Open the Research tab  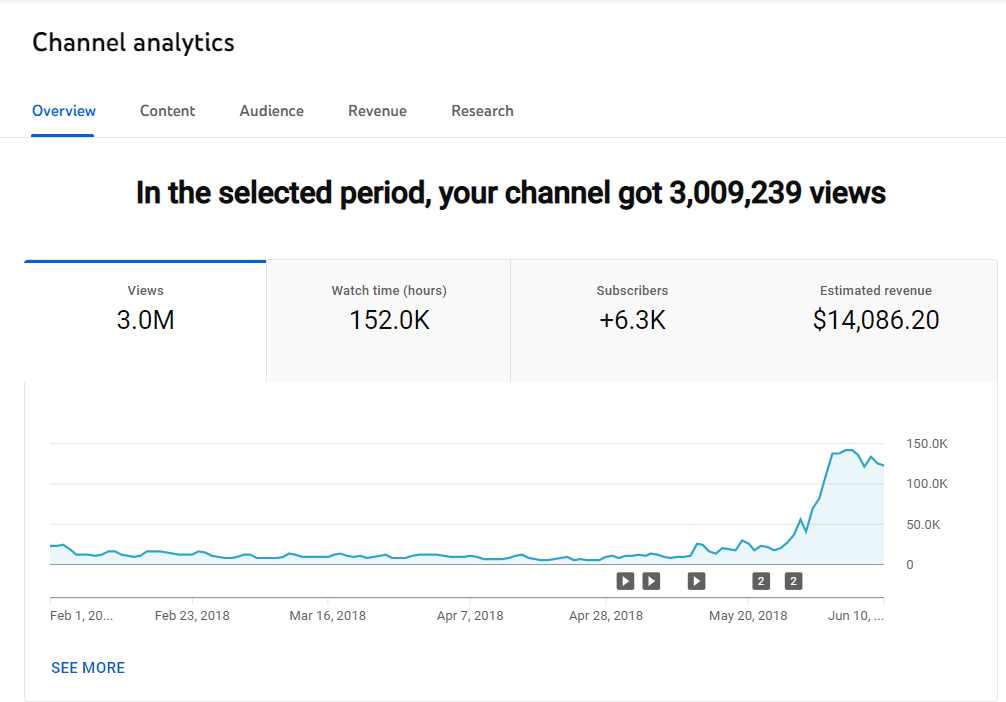point(482,111)
